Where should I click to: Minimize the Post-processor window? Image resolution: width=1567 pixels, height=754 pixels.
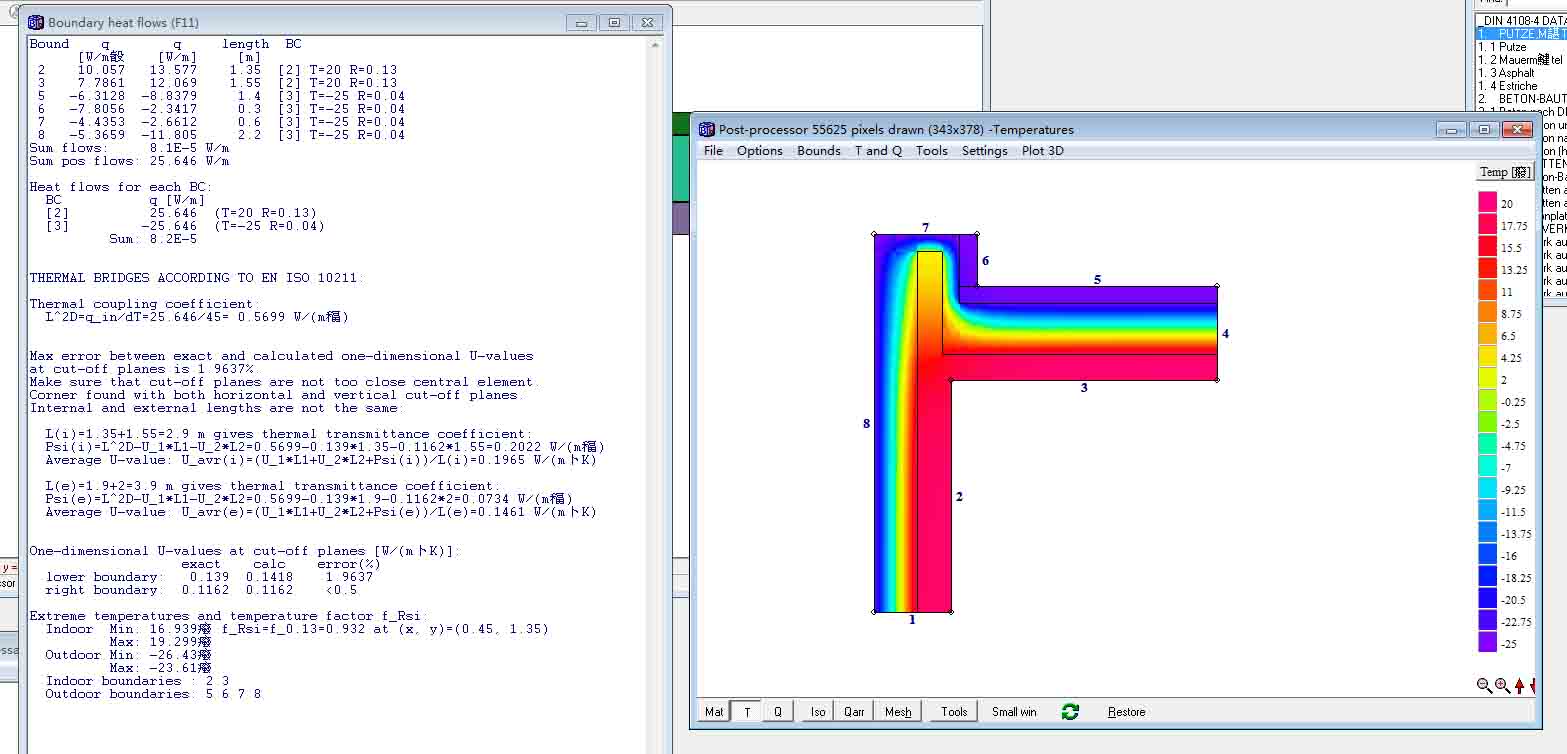[x=1451, y=129]
